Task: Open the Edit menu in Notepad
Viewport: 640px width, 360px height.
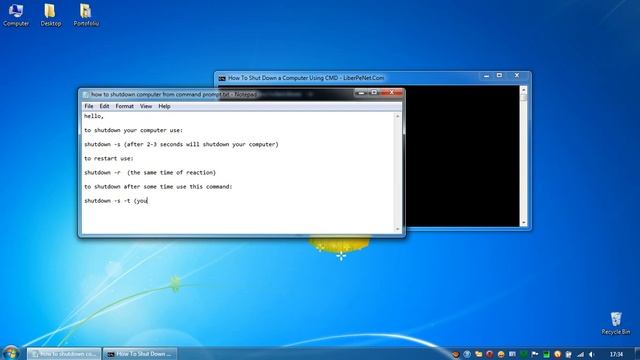Action: point(104,106)
